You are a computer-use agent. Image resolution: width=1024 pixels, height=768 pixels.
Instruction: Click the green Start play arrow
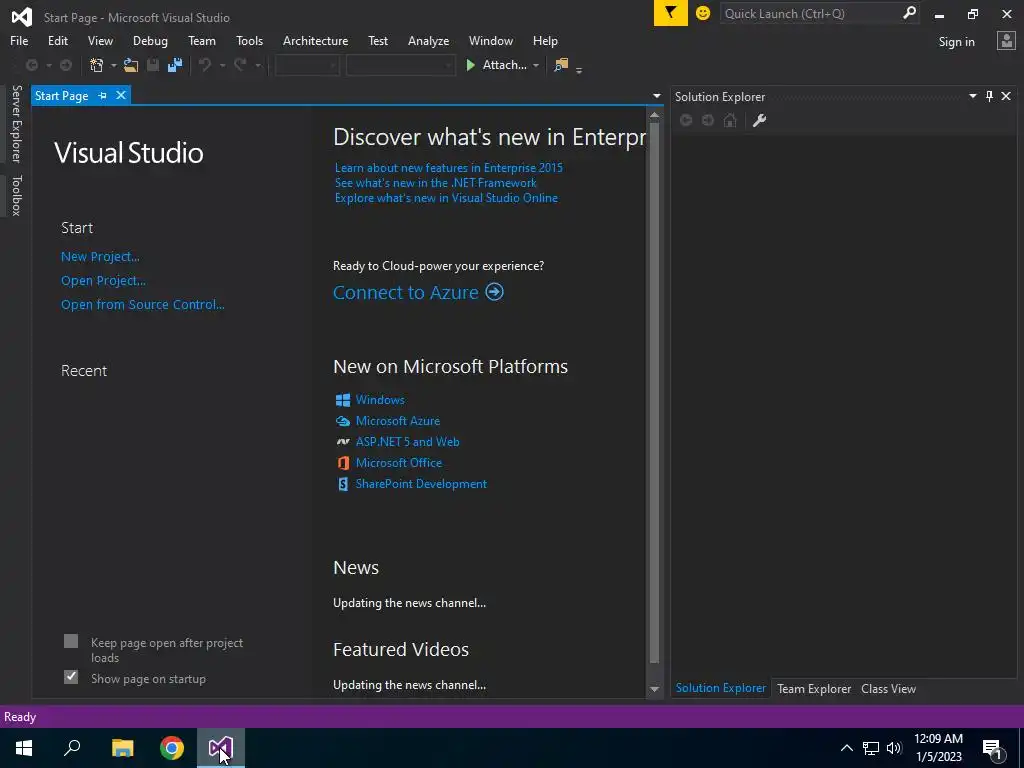point(470,65)
